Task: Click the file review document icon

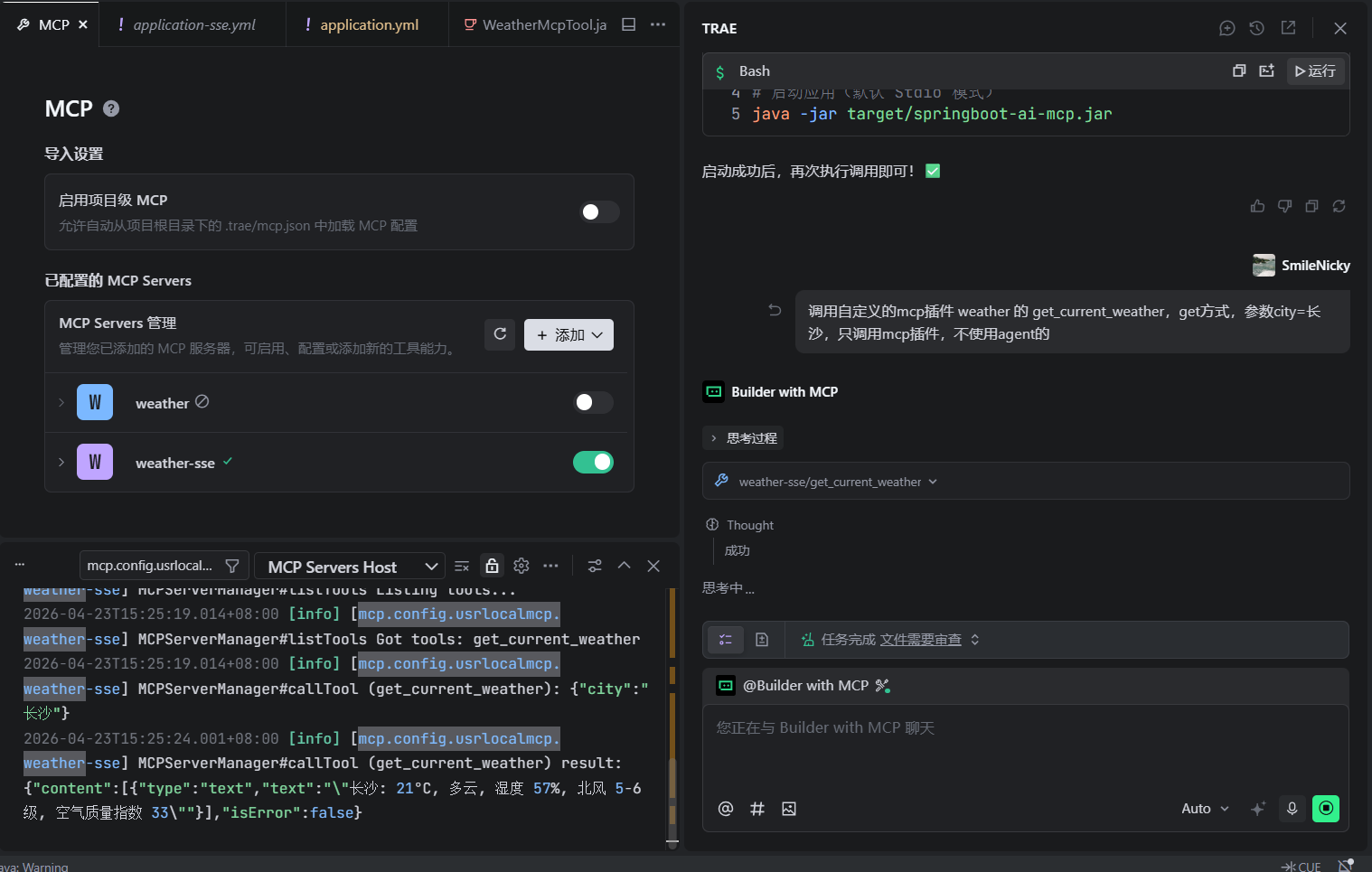Action: tap(762, 640)
